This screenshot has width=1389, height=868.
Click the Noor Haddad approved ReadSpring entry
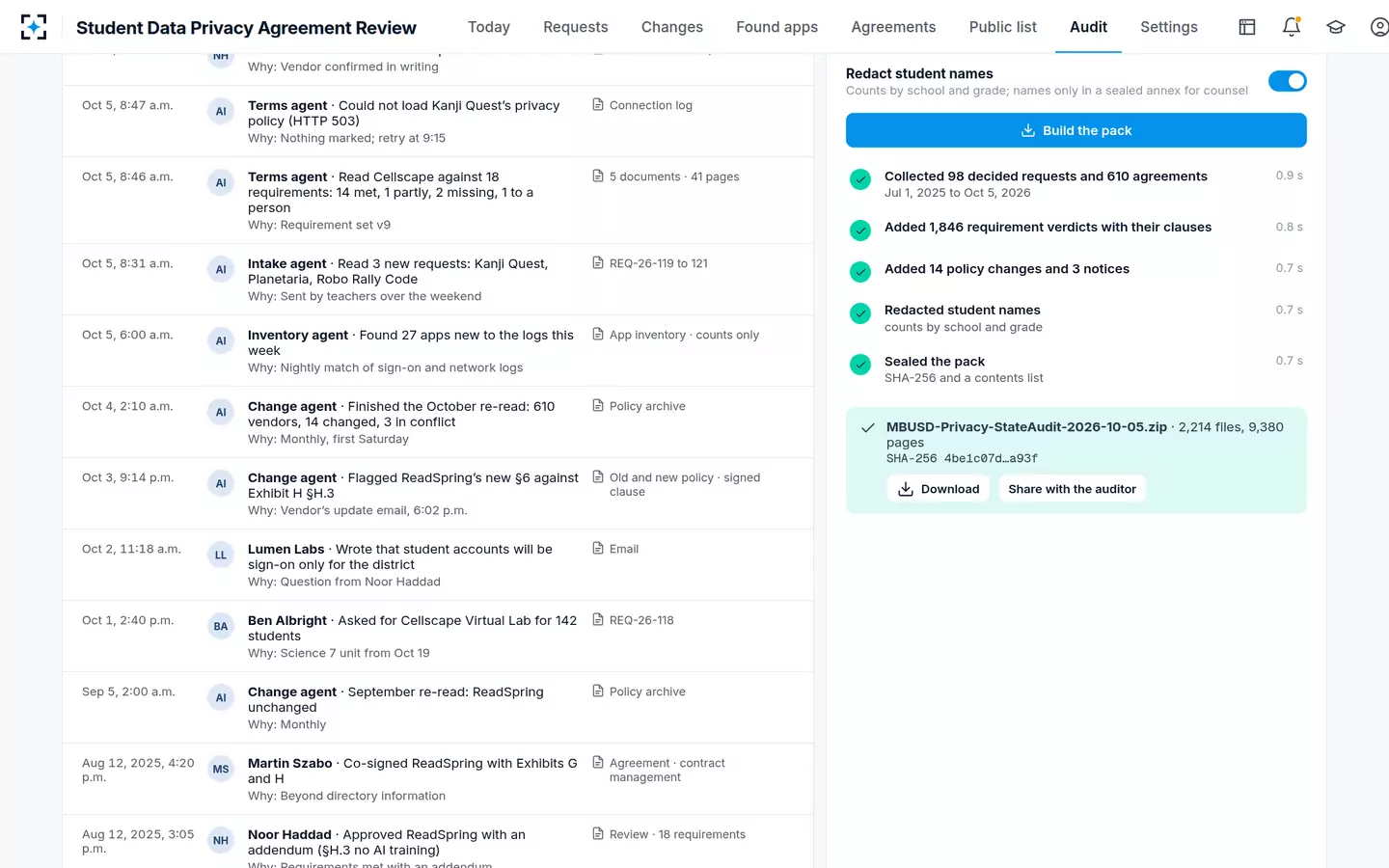pyautogui.click(x=387, y=842)
